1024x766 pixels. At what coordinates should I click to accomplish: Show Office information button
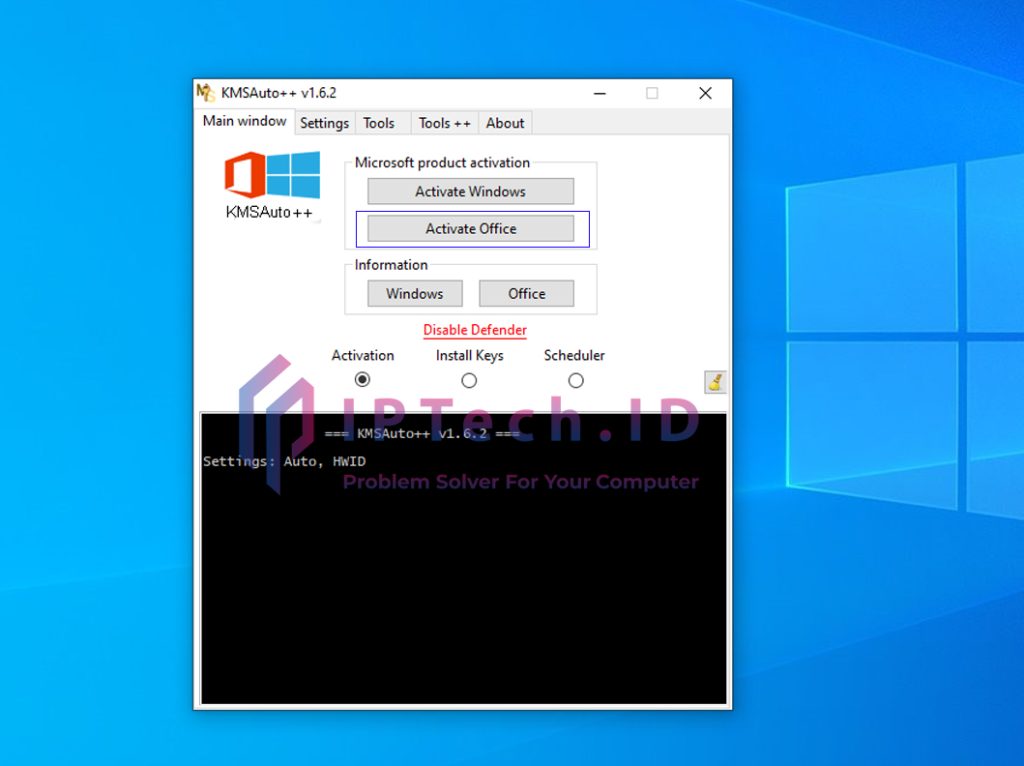[526, 293]
